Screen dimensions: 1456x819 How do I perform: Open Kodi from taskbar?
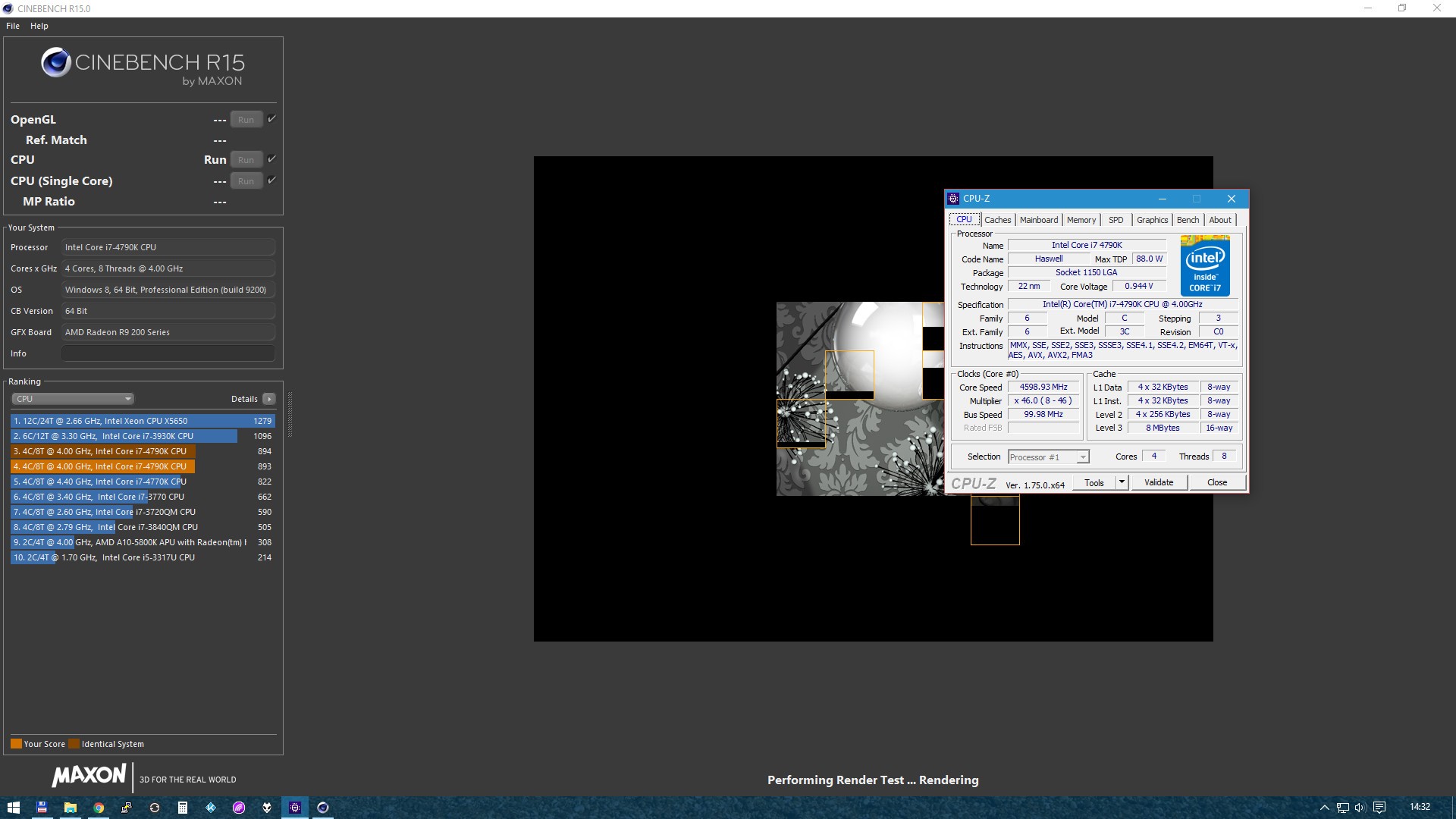coord(211,808)
